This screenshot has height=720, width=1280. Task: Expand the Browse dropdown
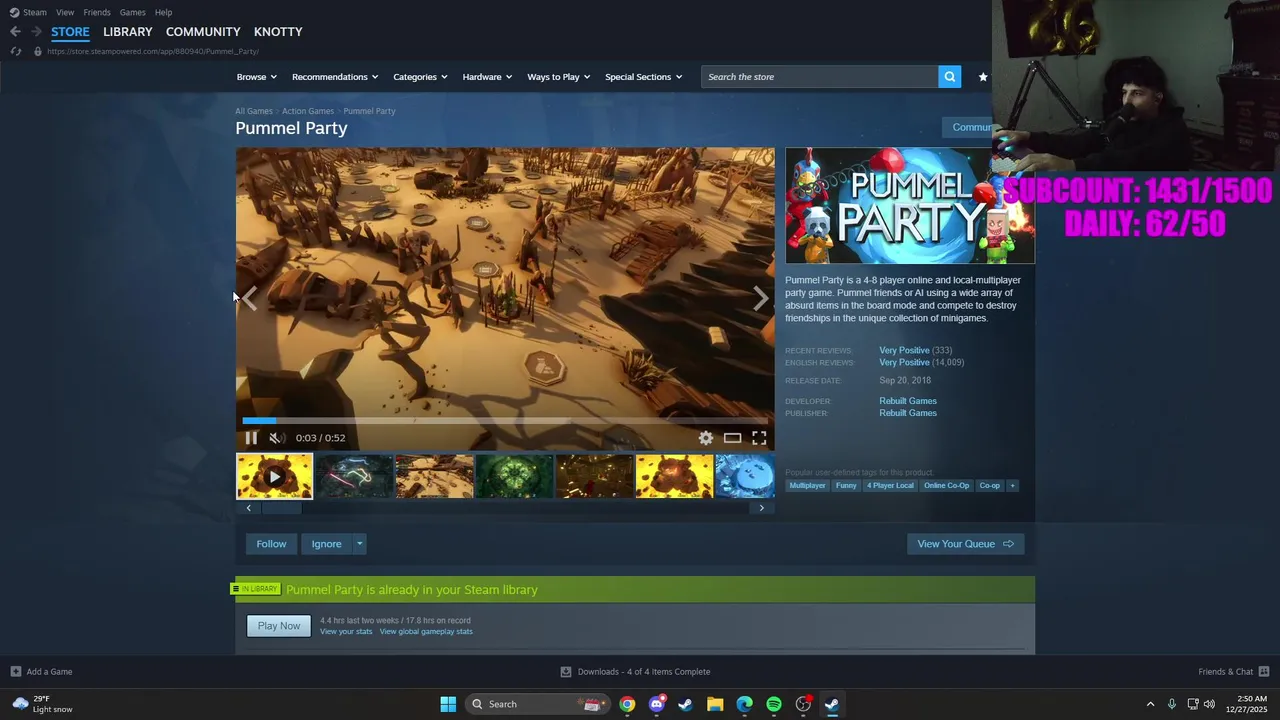(255, 77)
